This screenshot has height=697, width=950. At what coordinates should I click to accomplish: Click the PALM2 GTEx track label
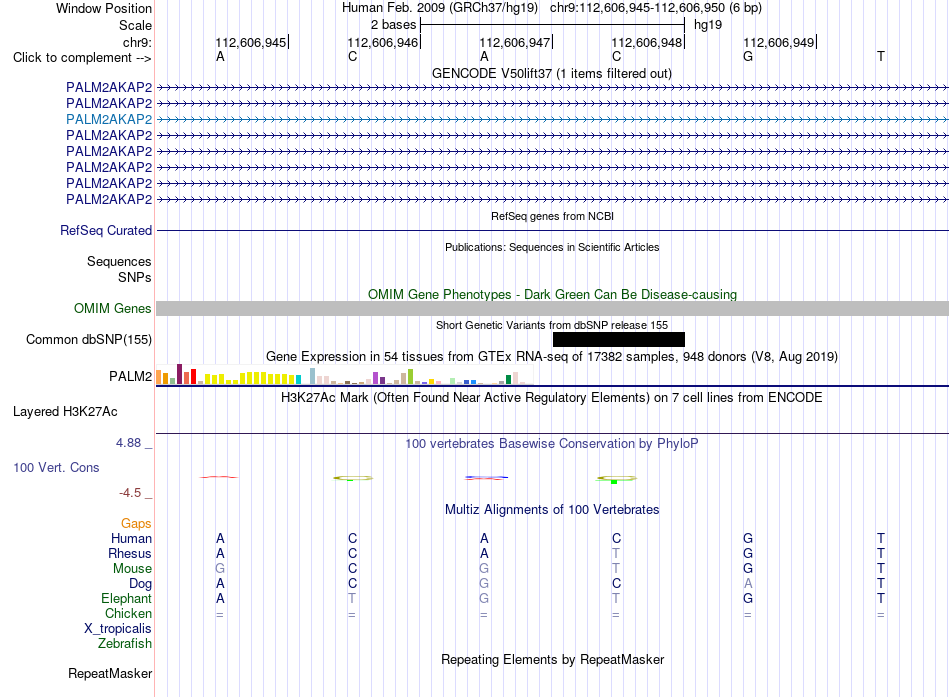(x=130, y=376)
